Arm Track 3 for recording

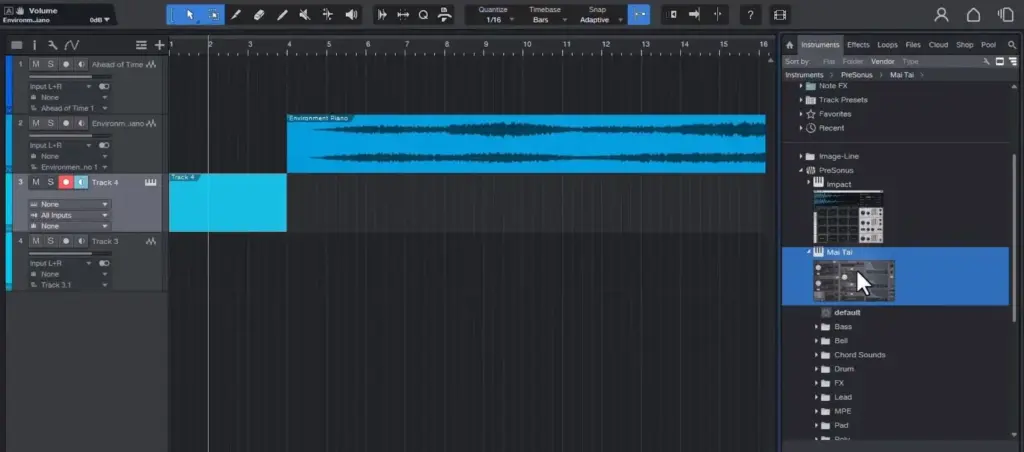pos(65,241)
